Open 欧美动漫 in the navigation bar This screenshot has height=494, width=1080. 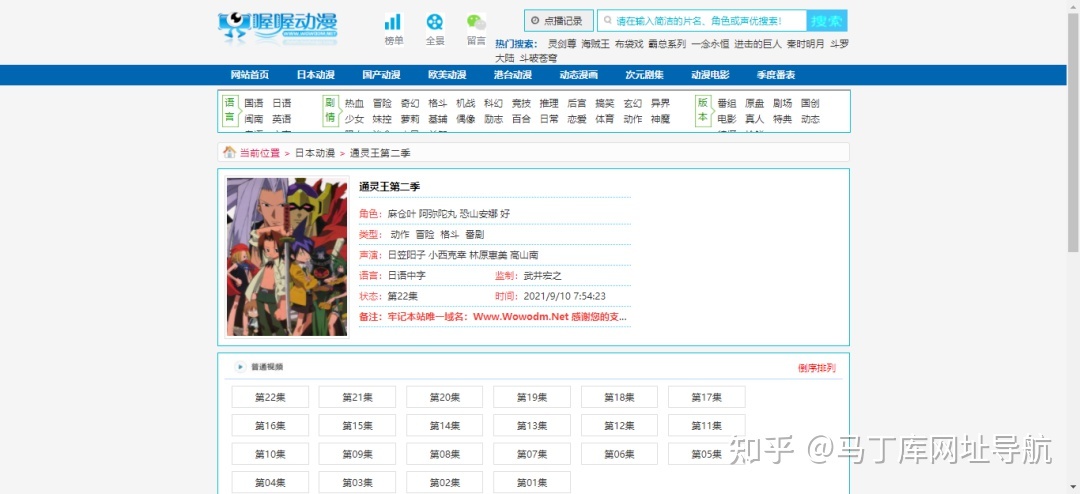tap(447, 75)
